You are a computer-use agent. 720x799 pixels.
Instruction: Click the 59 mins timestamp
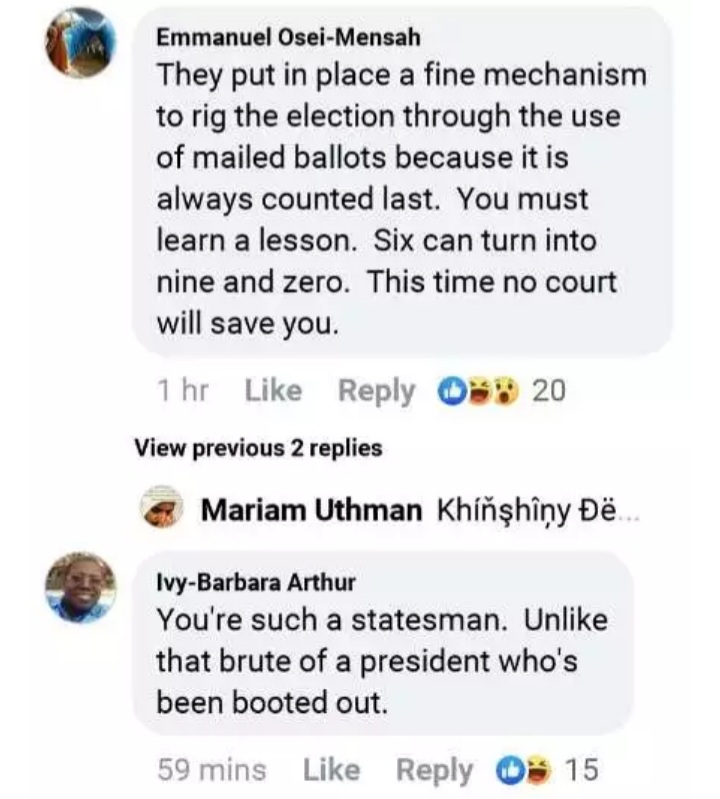point(212,770)
